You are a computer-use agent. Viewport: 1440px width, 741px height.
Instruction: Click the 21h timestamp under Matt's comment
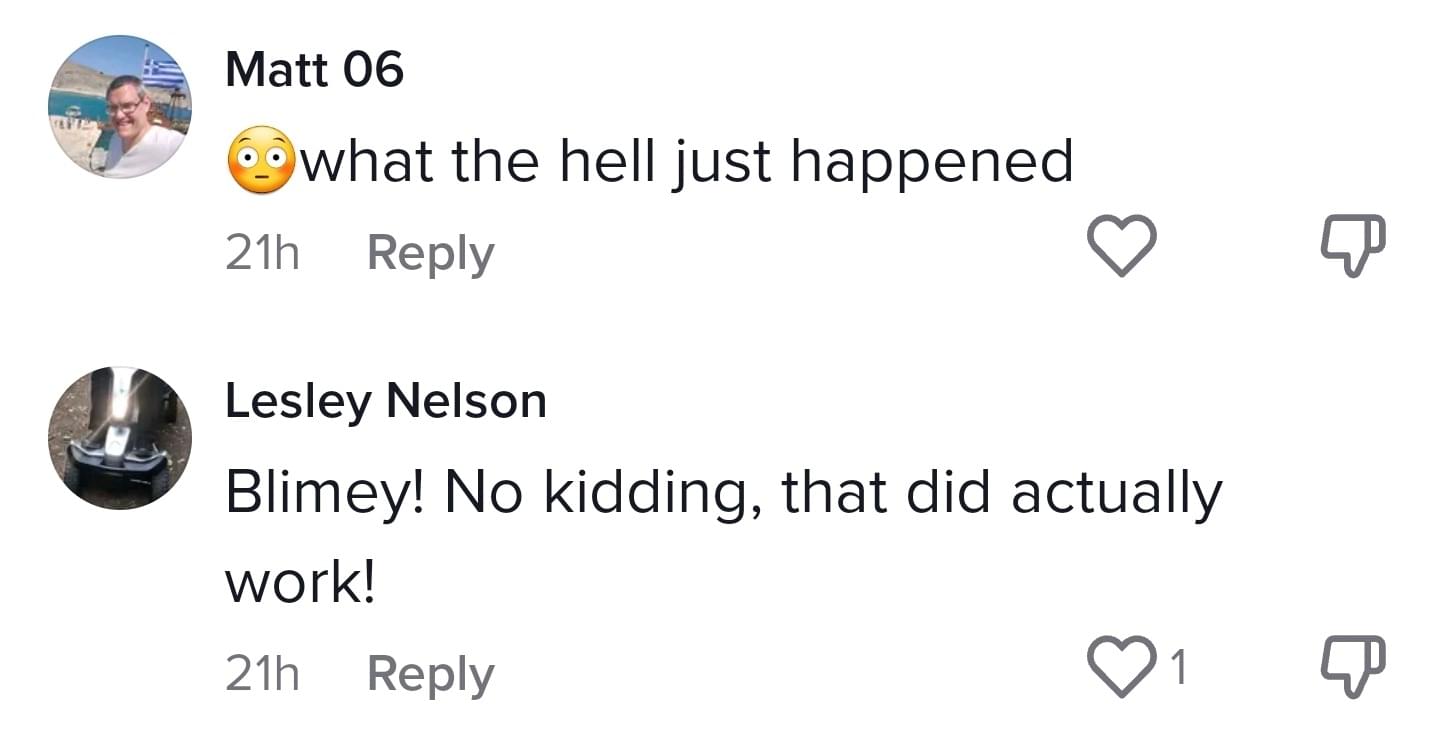[262, 253]
